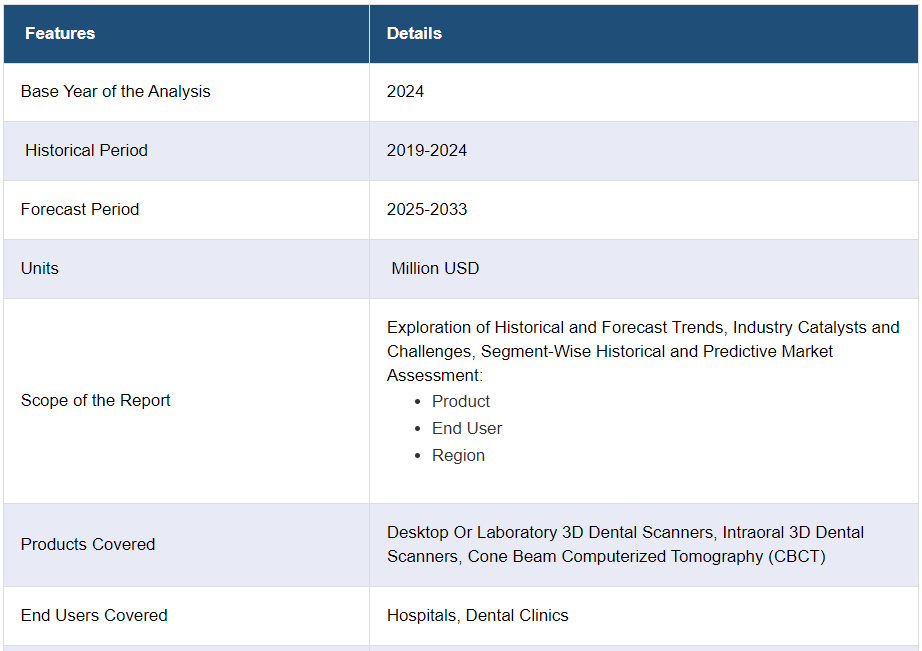
Task: Select the End Users Covered label
Action: (94, 615)
